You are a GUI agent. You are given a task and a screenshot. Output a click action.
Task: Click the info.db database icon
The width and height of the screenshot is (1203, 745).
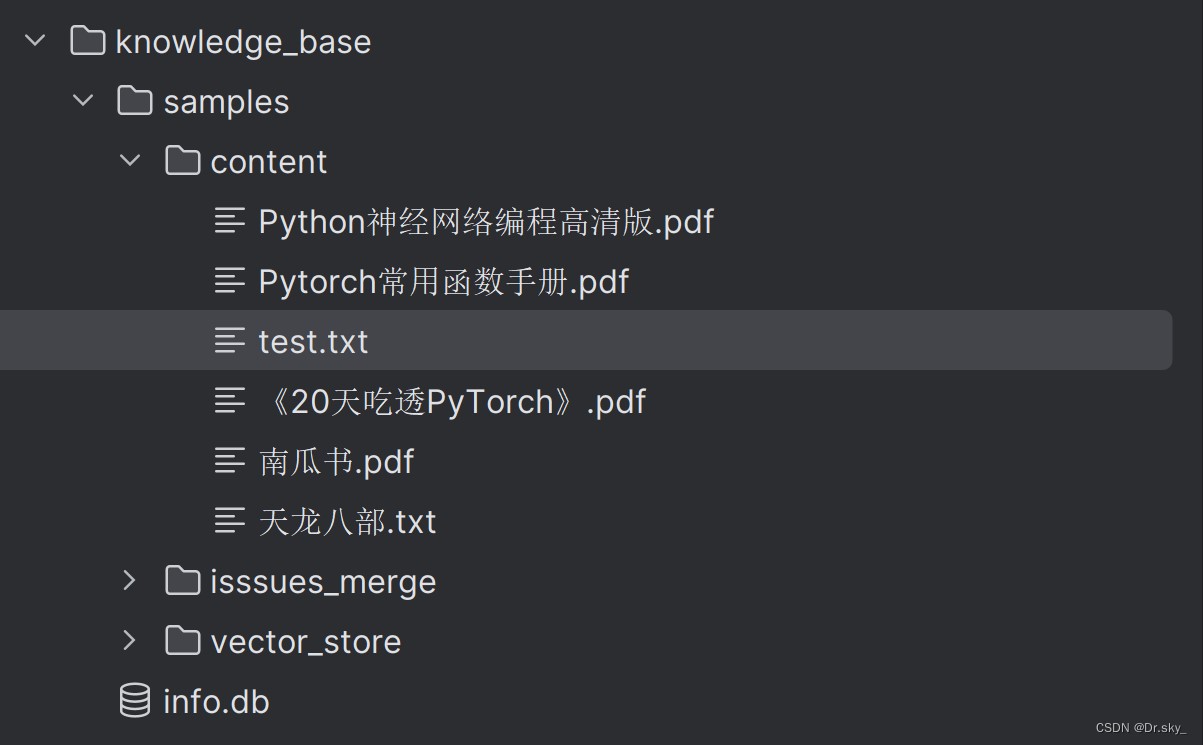(x=135, y=701)
